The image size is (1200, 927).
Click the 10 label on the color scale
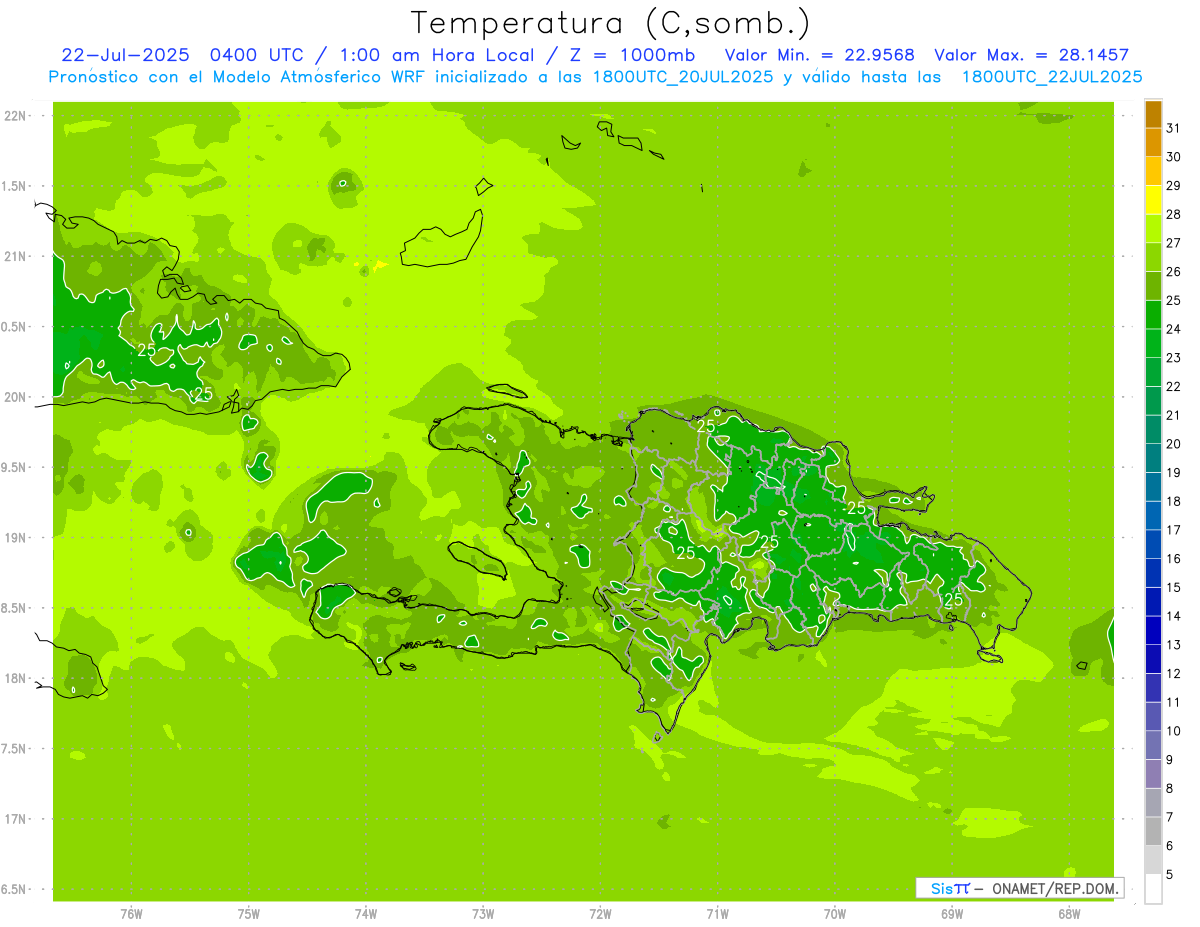coord(1173,731)
